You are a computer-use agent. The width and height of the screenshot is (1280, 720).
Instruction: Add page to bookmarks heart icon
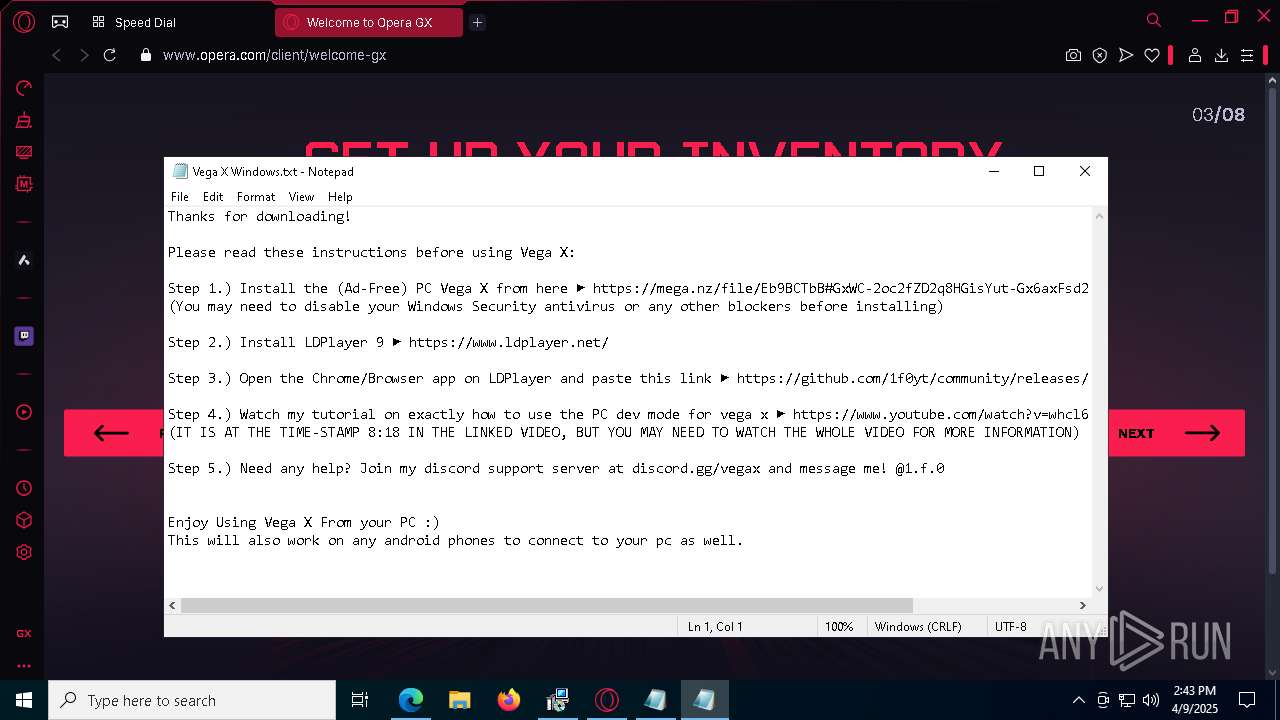(1152, 56)
